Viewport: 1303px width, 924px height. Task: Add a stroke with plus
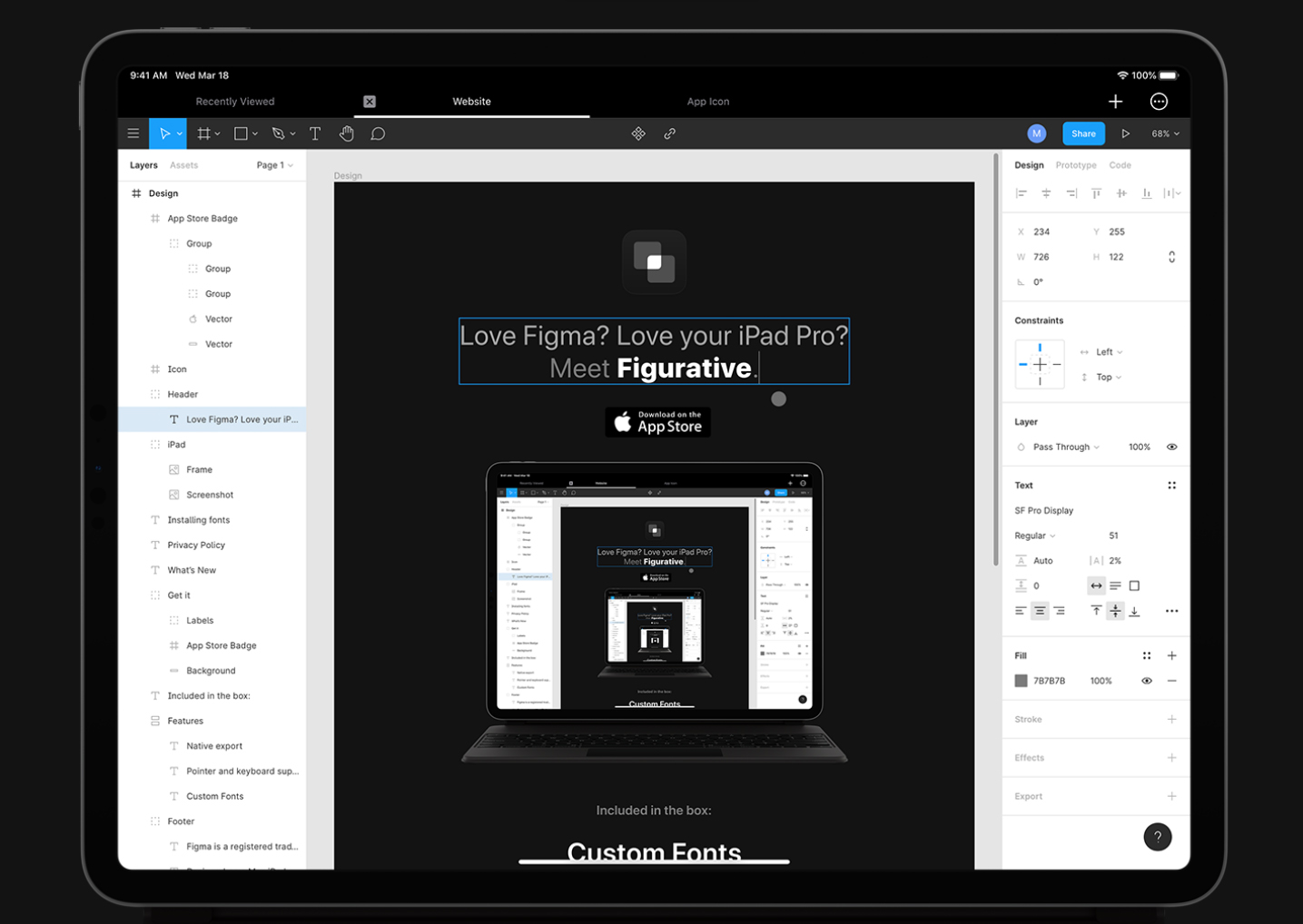point(1171,720)
